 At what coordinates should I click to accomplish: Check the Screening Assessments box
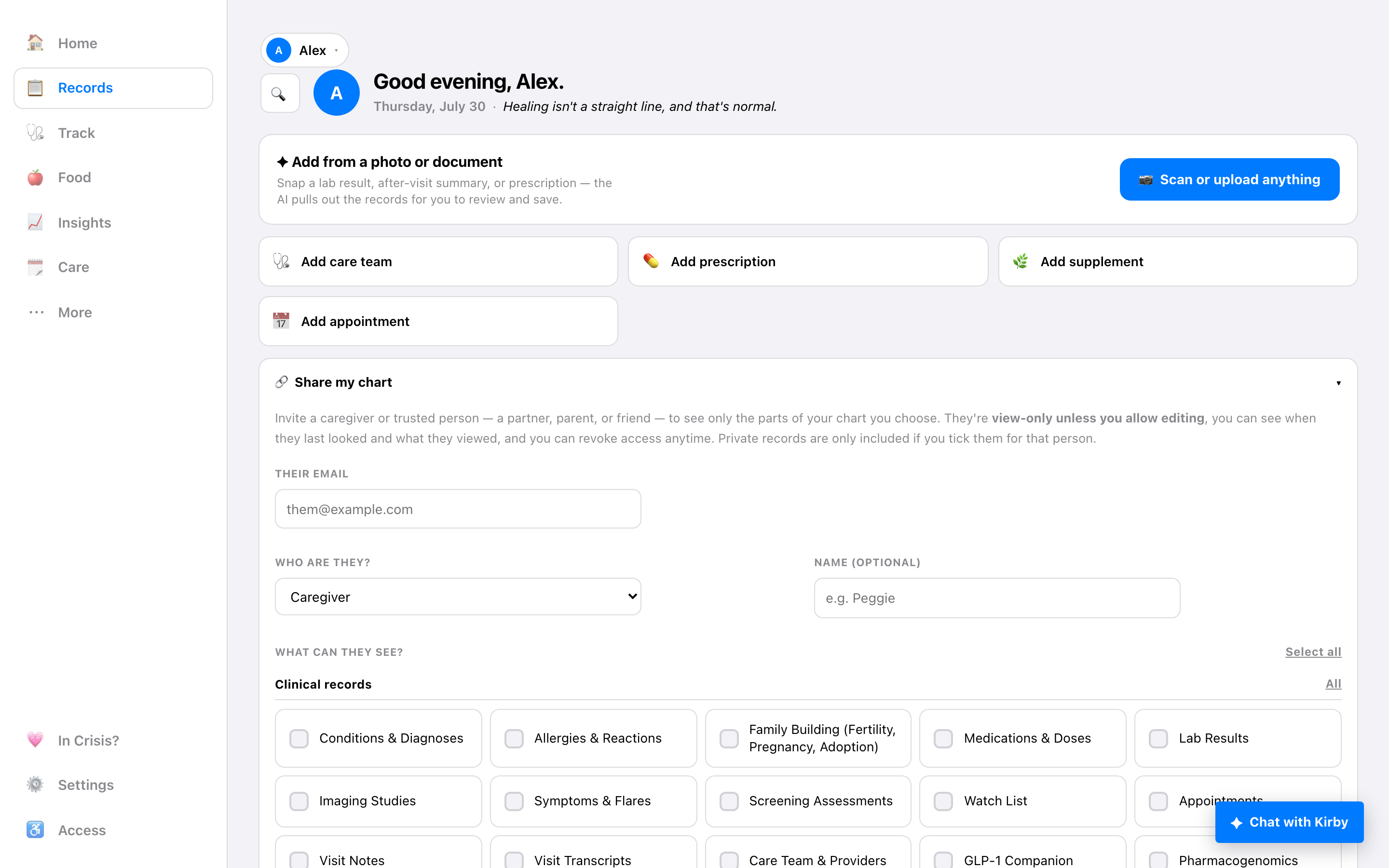(729, 801)
